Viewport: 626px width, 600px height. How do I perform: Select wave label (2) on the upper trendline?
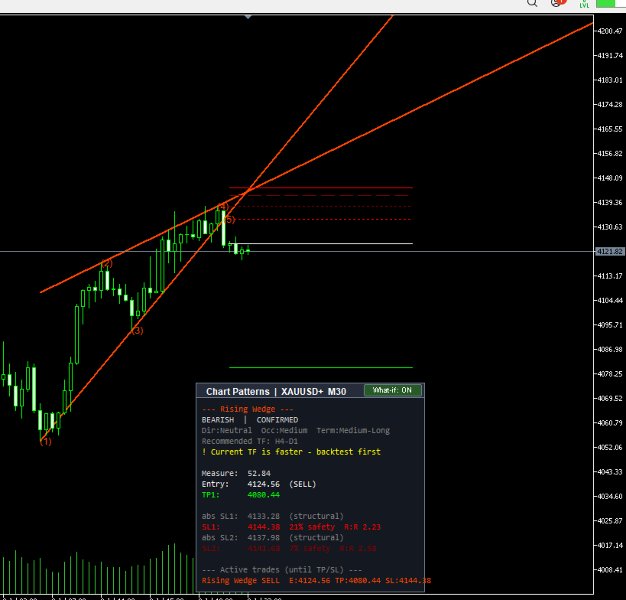[107, 263]
